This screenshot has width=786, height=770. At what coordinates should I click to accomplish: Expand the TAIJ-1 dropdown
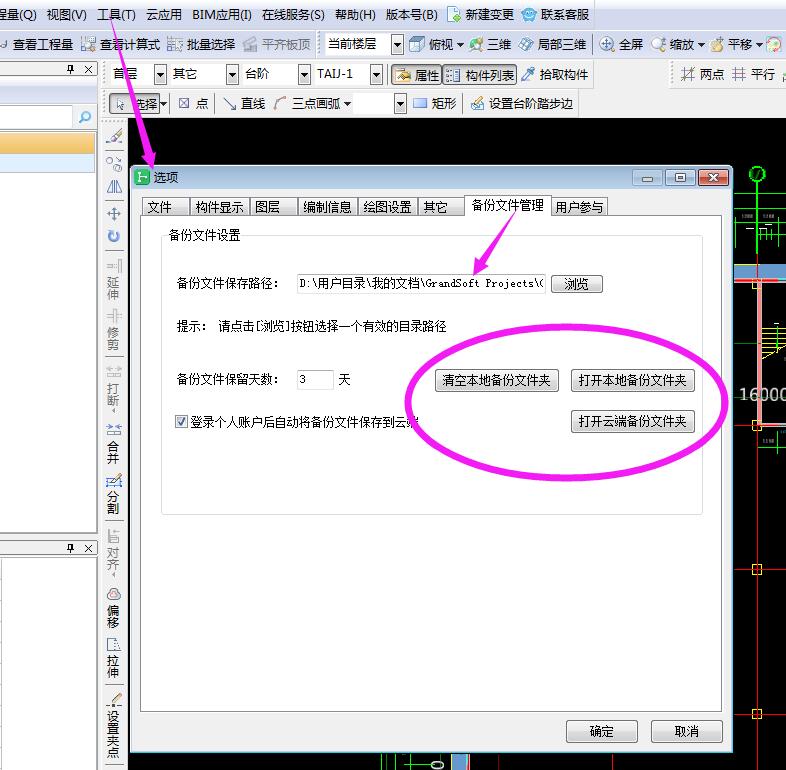[376, 75]
